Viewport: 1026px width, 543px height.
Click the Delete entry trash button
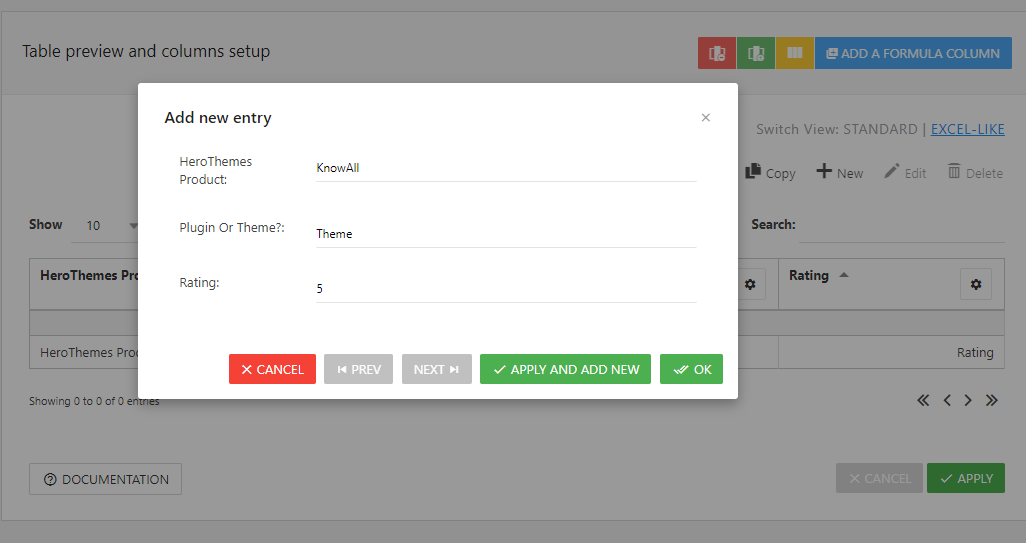coord(975,173)
